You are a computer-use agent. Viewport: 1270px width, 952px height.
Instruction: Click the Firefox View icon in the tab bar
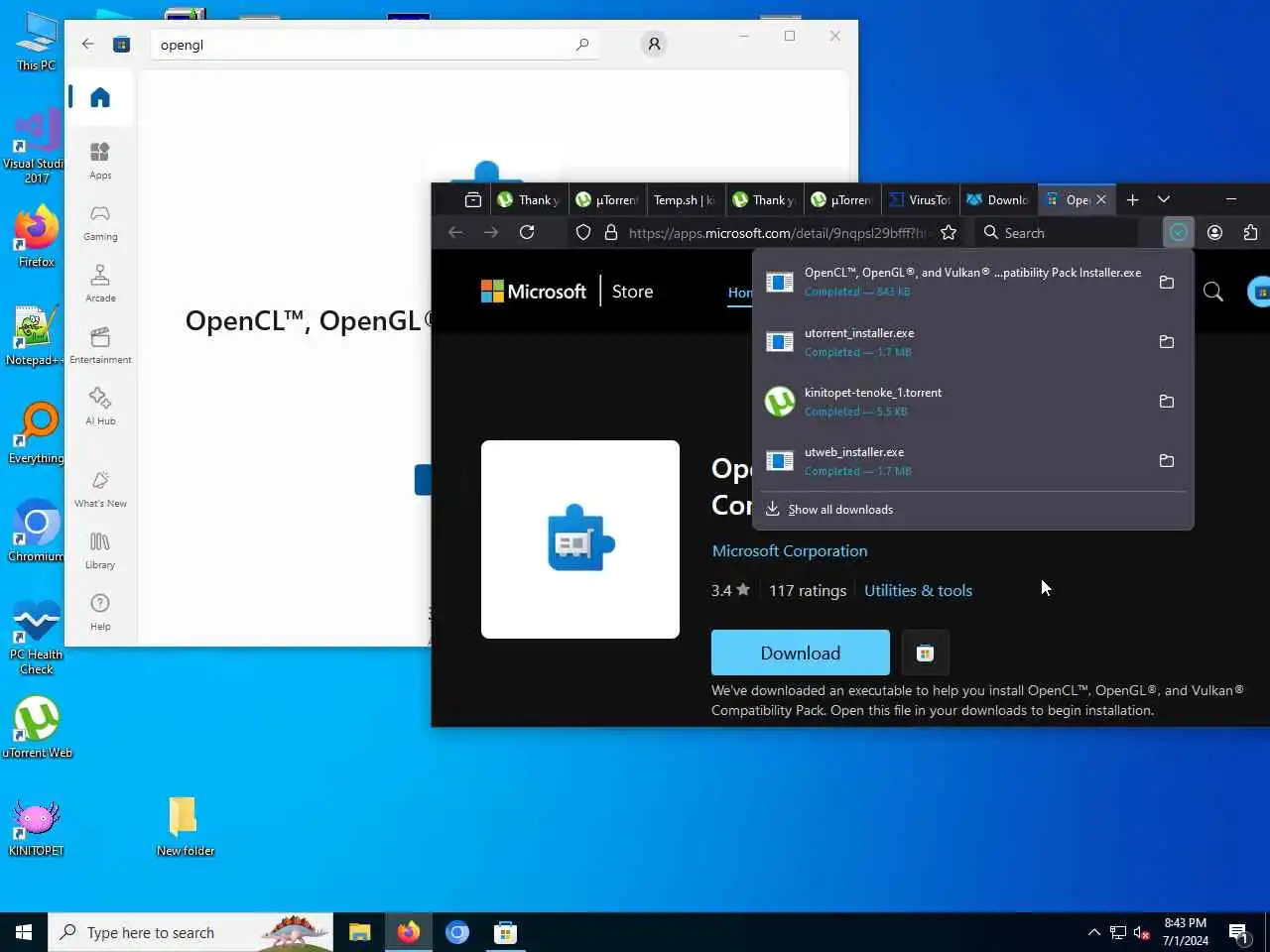[473, 199]
